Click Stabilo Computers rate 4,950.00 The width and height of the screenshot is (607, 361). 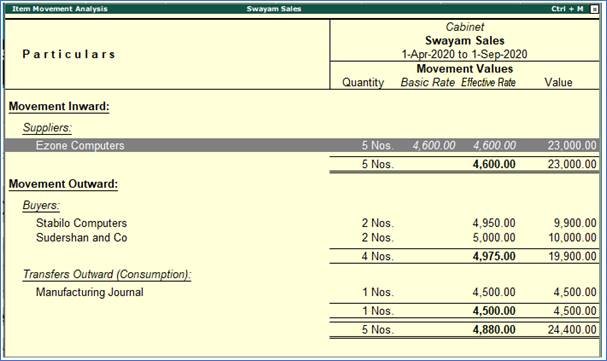pyautogui.click(x=494, y=223)
